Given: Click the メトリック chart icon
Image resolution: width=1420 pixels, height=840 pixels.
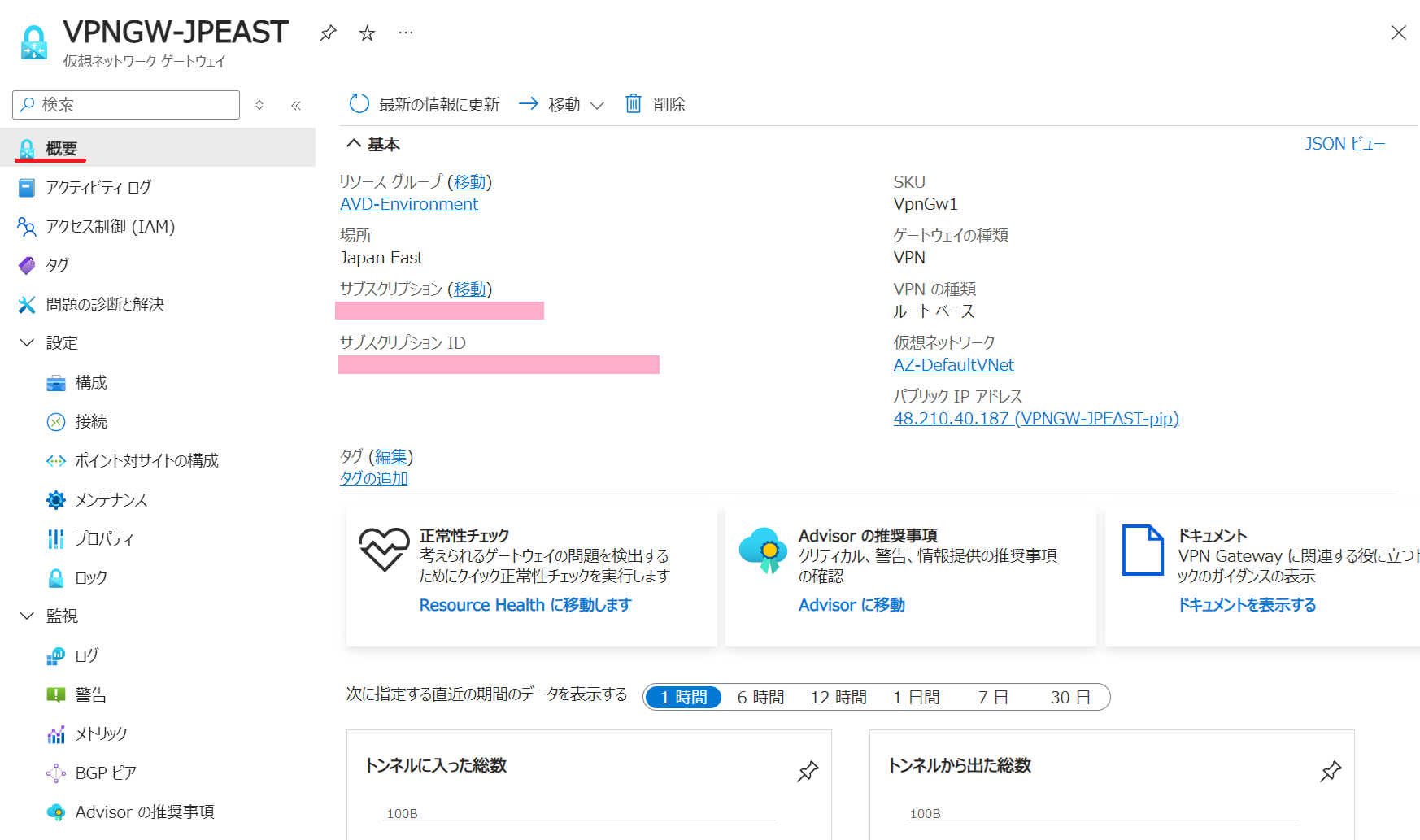Looking at the screenshot, I should click(x=56, y=734).
